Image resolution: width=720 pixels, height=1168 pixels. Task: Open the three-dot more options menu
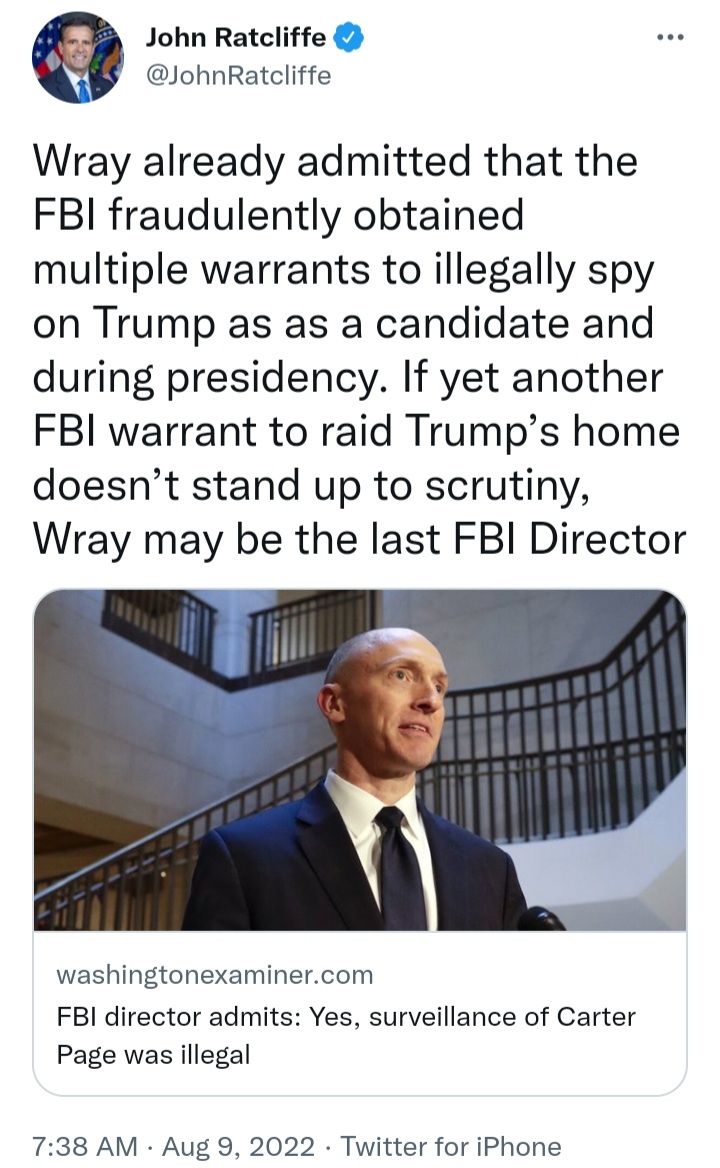tap(670, 37)
